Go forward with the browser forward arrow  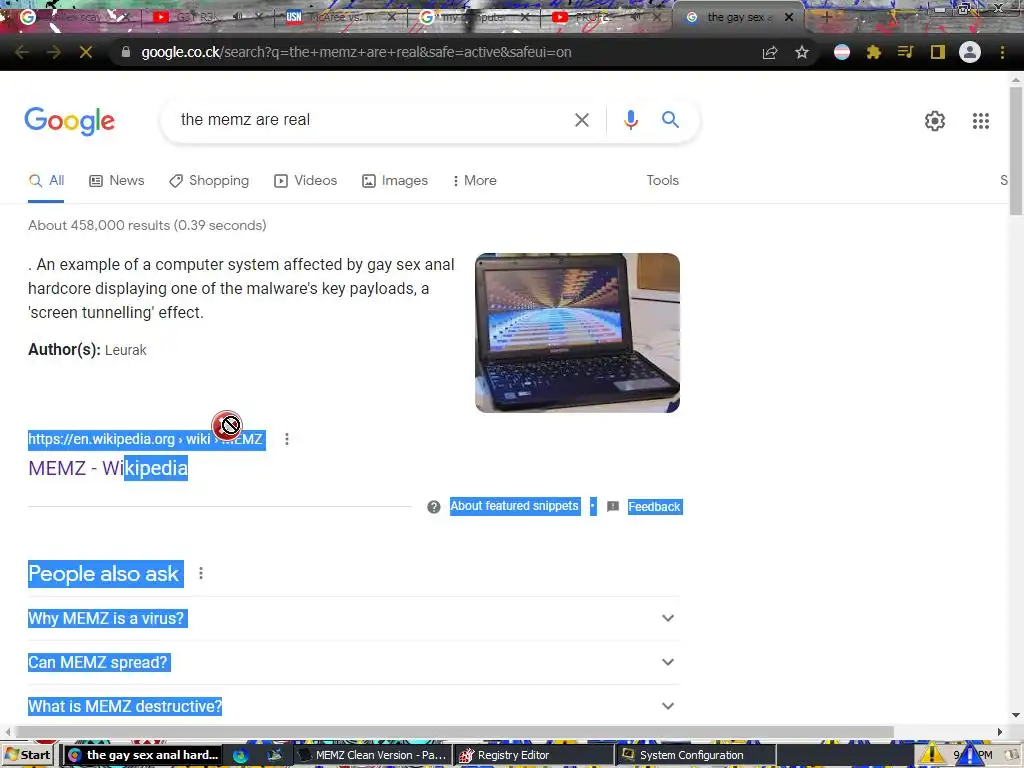tap(54, 52)
